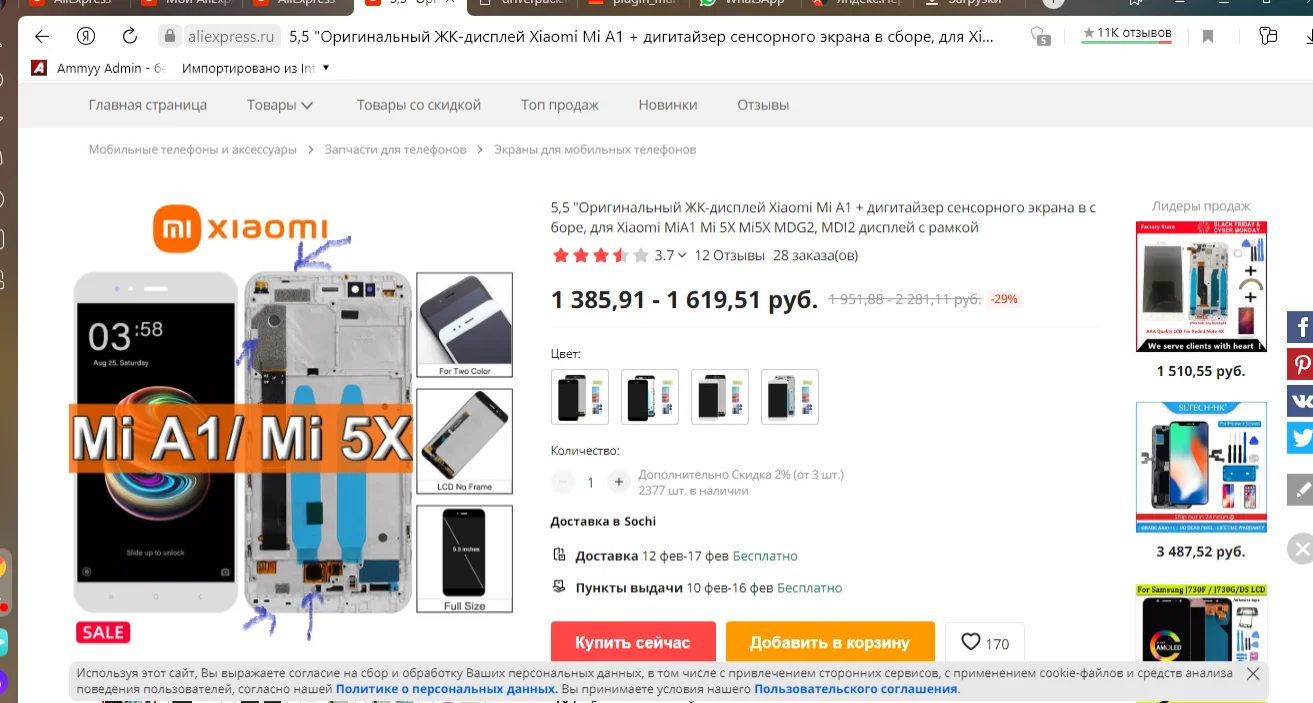
Task: Increase quantity with the plus stepper
Action: pos(619,482)
